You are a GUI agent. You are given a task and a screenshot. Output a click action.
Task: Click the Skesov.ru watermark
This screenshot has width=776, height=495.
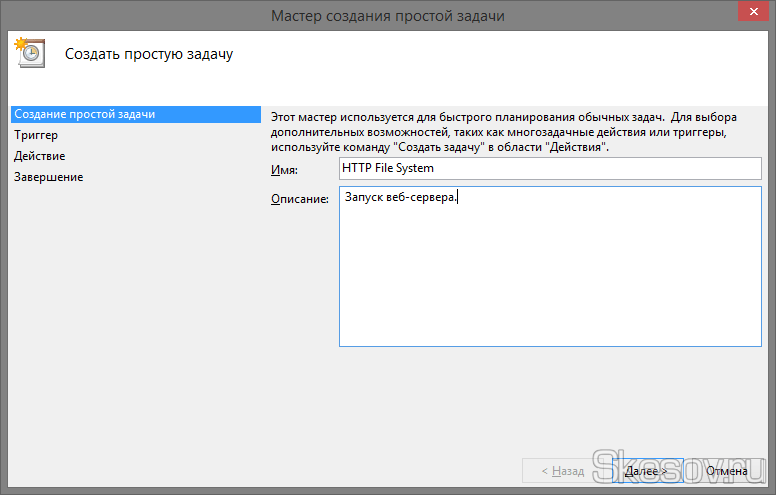pos(679,466)
